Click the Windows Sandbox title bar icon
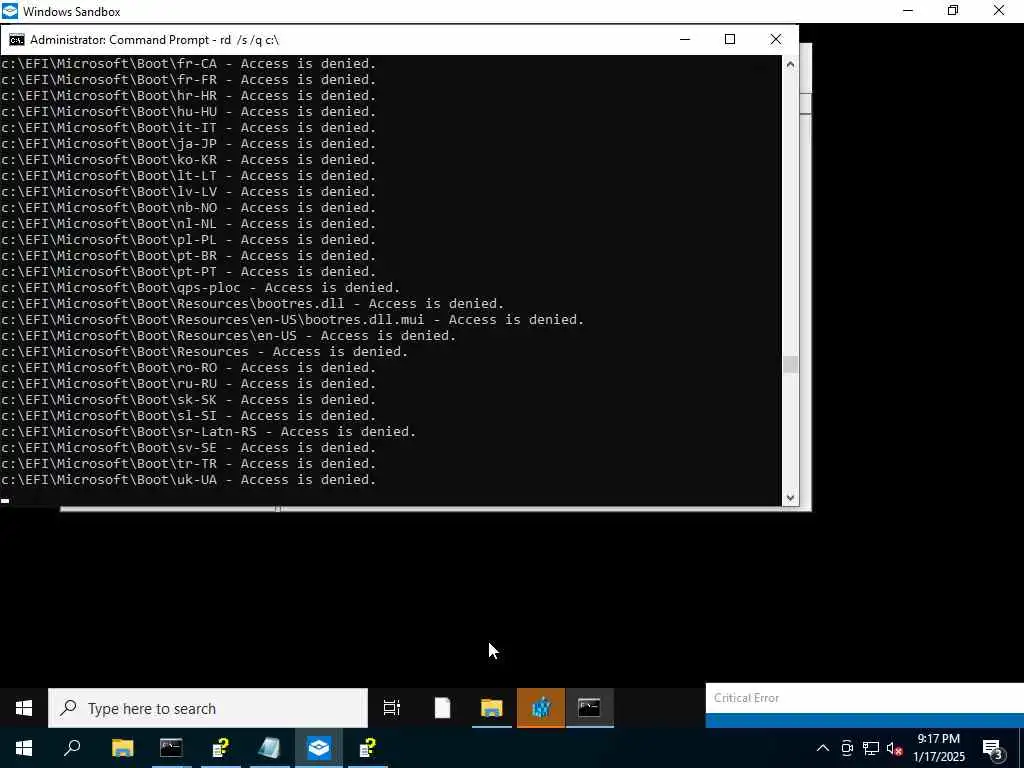Viewport: 1024px width, 768px height. pos(10,11)
